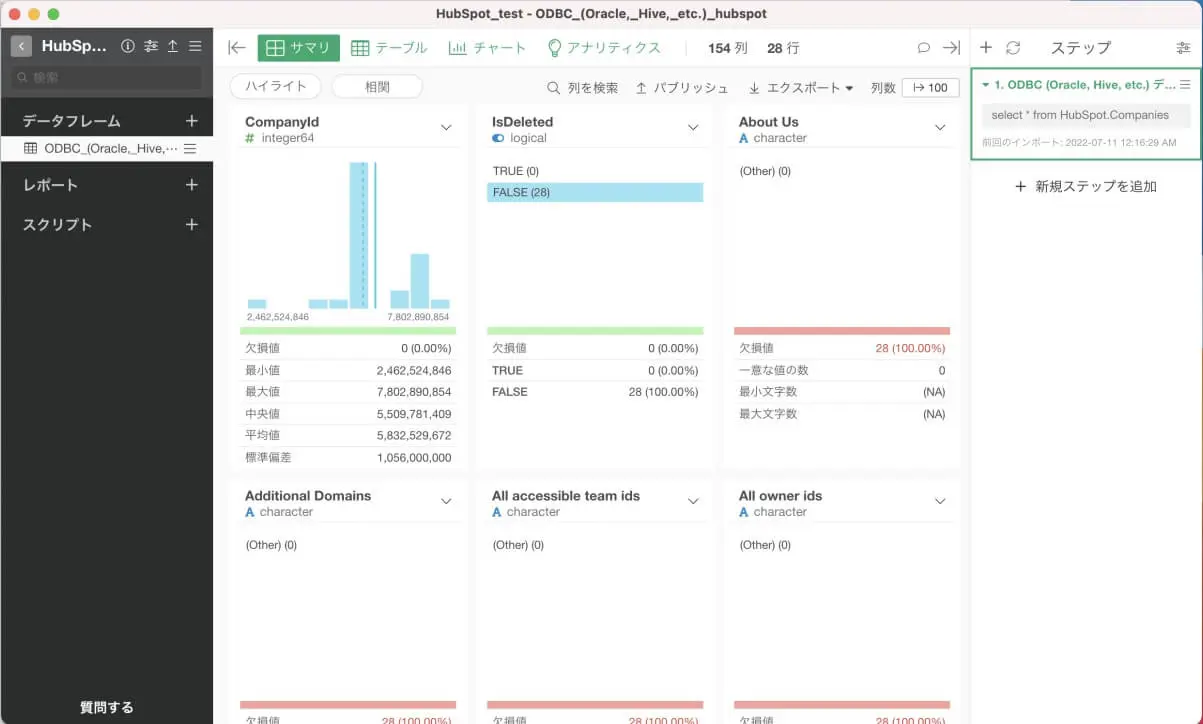Toggle the 相関 pill button
This screenshot has width=1203, height=724.
pyautogui.click(x=377, y=87)
